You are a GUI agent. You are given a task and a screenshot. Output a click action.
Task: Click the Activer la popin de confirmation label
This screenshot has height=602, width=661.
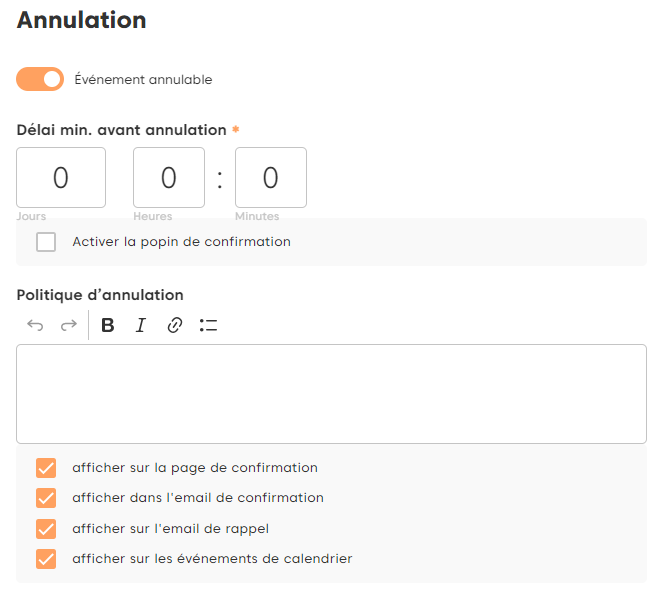(181, 242)
